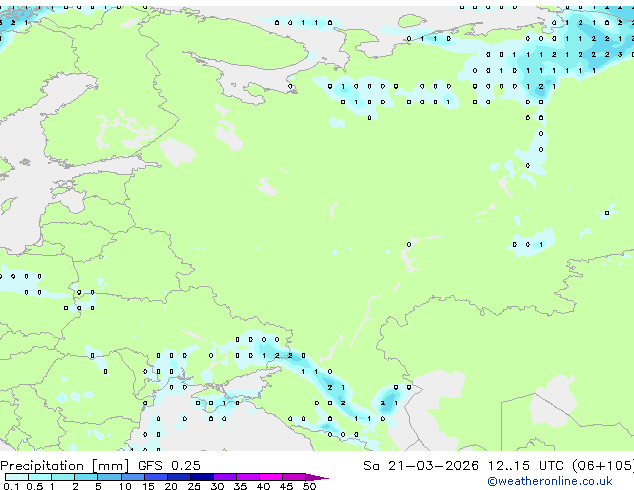Click the 0.5–1 mm legend swatch

(x=40, y=477)
